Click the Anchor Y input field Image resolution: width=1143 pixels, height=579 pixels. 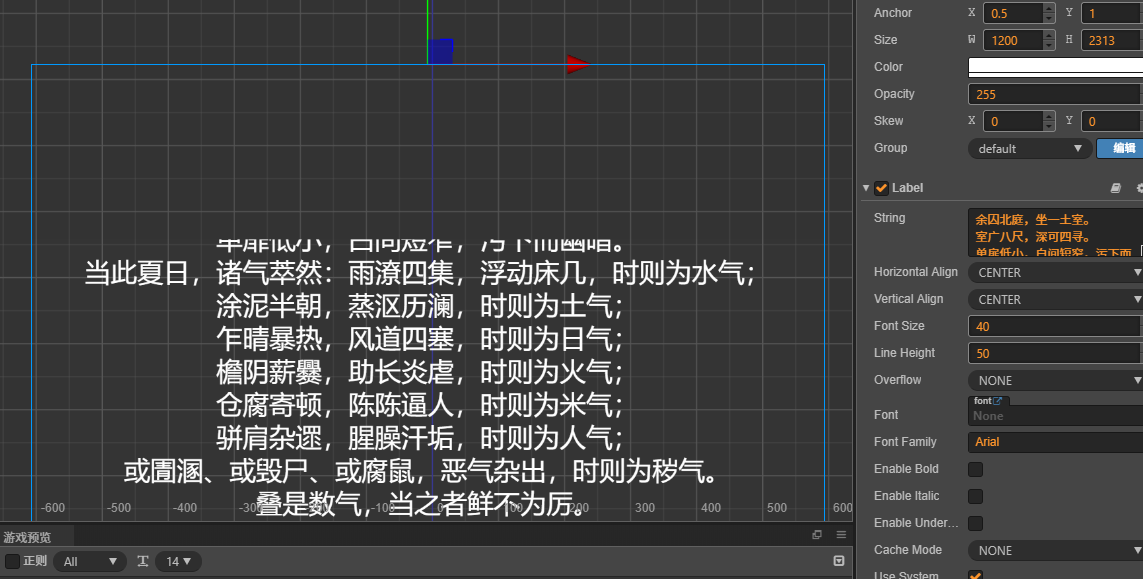tap(1112, 13)
